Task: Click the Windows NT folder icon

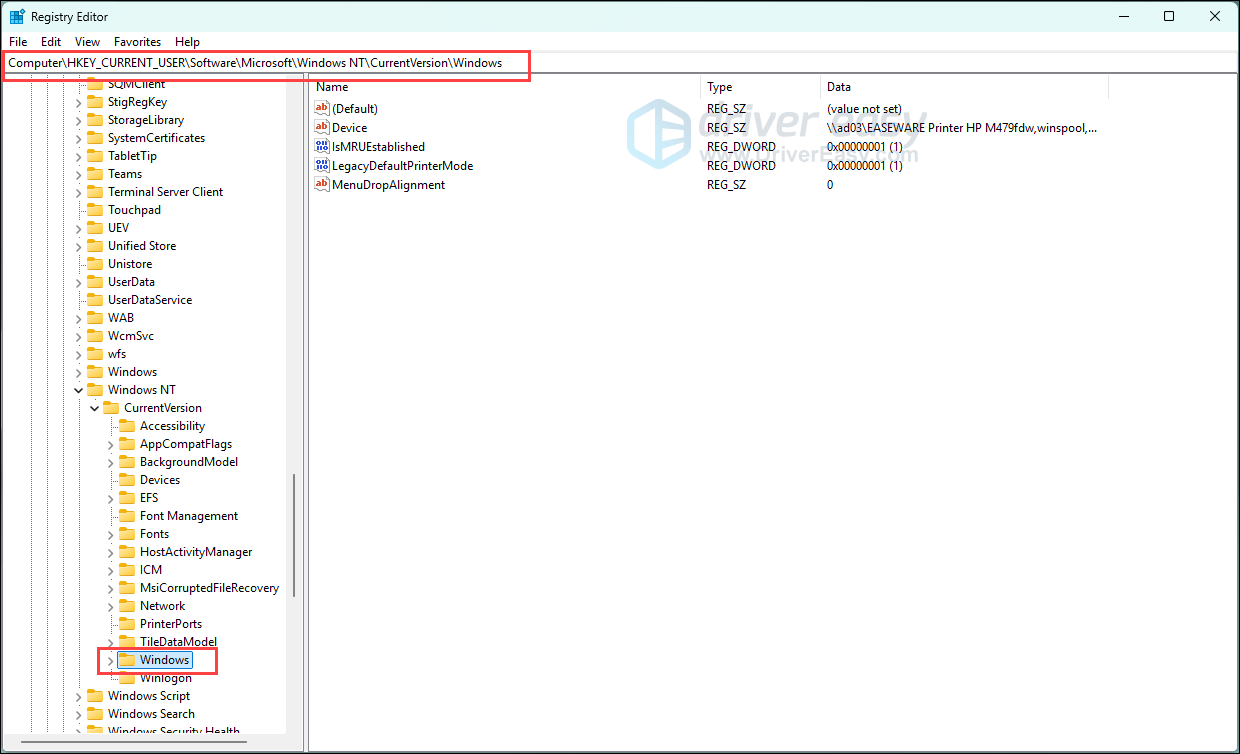Action: pyautogui.click(x=95, y=390)
